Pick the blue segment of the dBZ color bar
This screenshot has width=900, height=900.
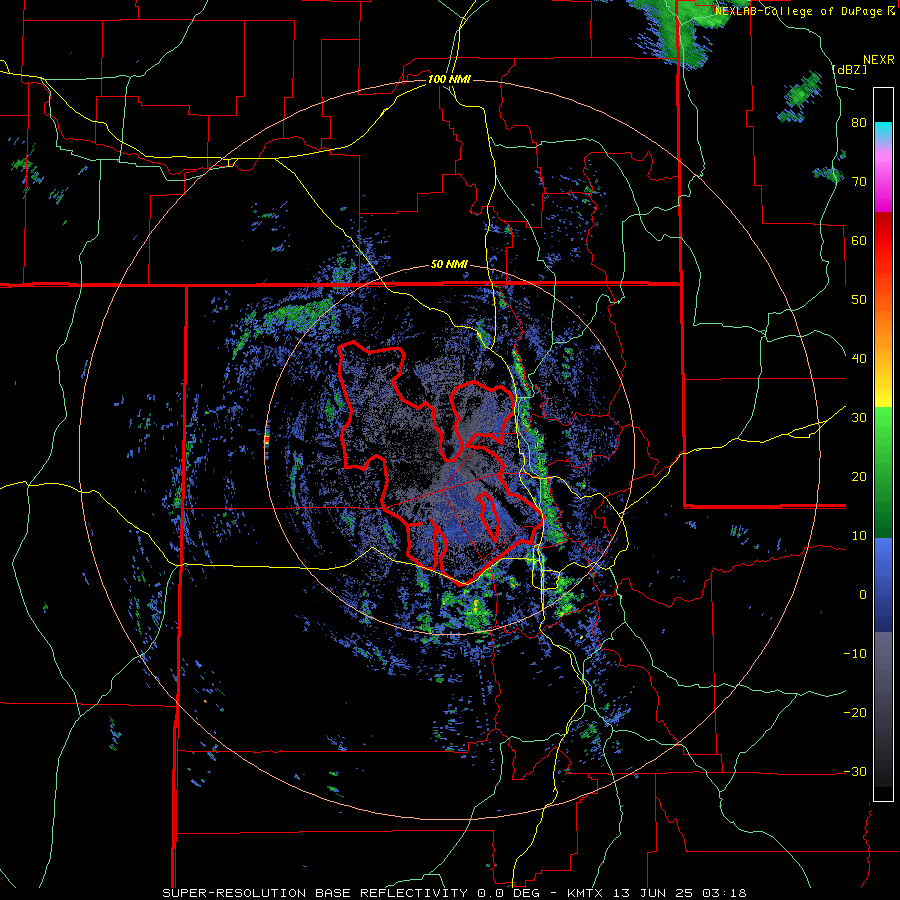tap(883, 585)
